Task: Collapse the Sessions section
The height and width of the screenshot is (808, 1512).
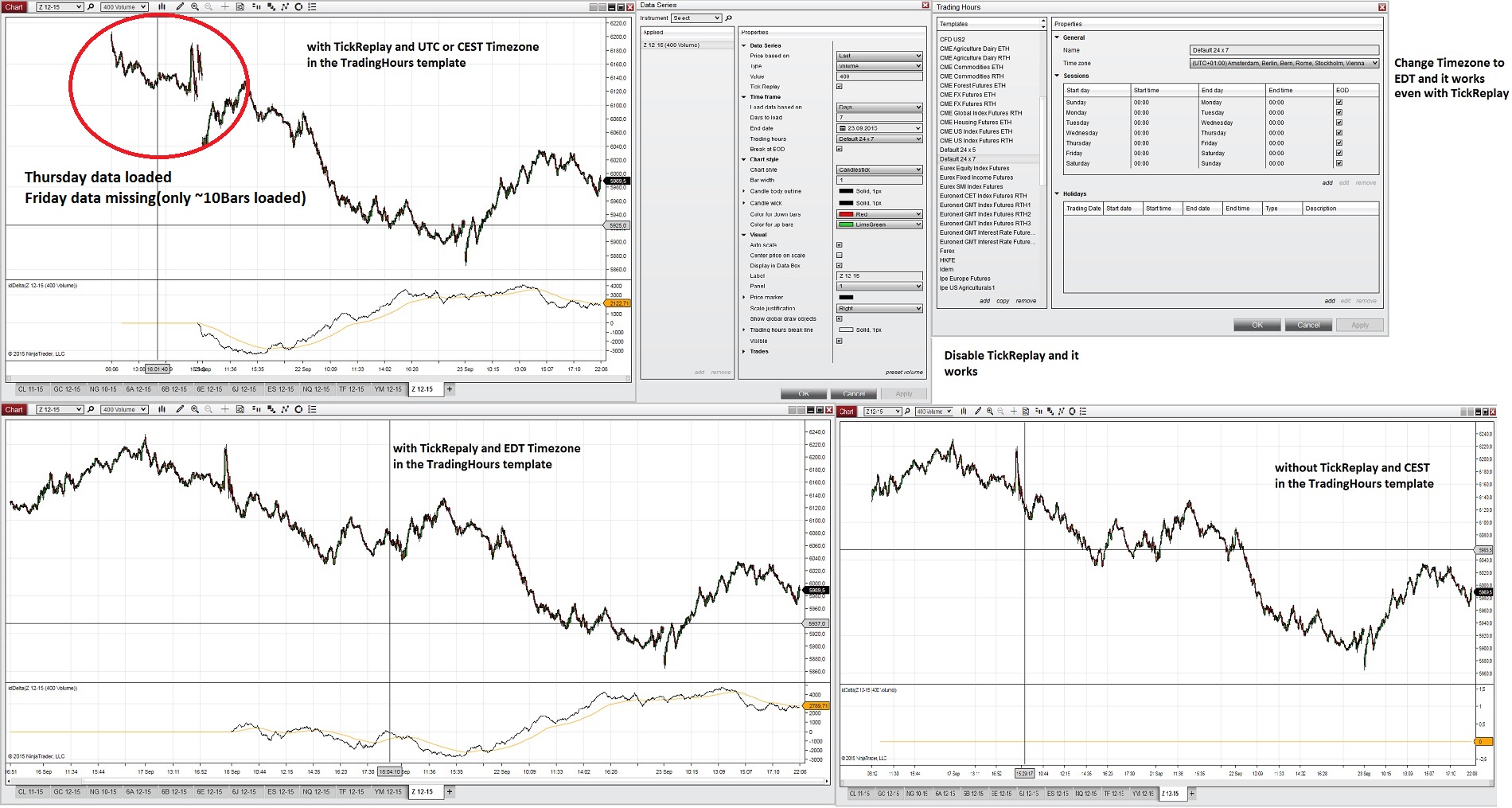Action: coord(1058,76)
